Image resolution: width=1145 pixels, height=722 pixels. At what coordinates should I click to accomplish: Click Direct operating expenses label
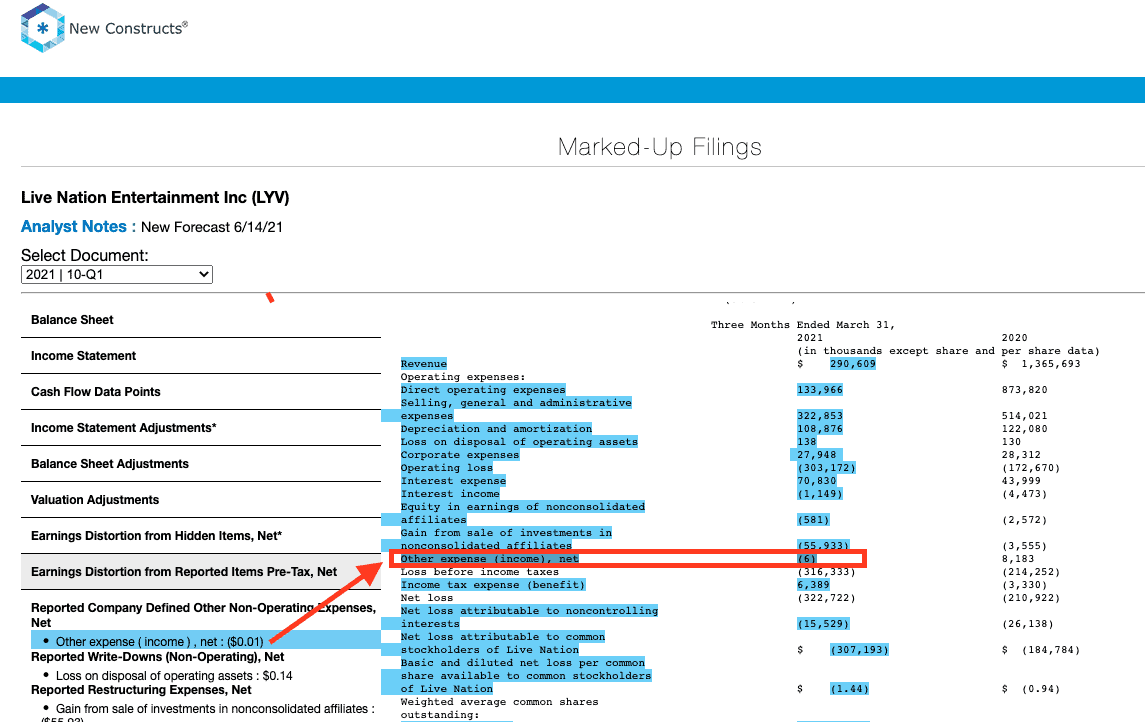[483, 390]
